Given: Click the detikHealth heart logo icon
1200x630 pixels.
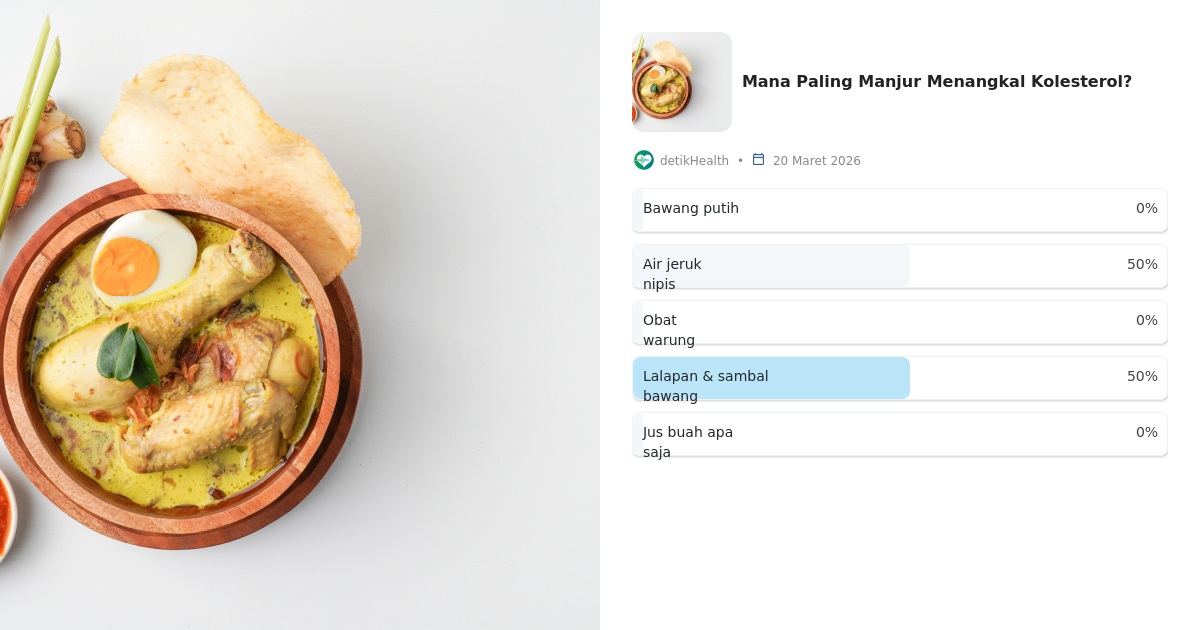Looking at the screenshot, I should 644,160.
